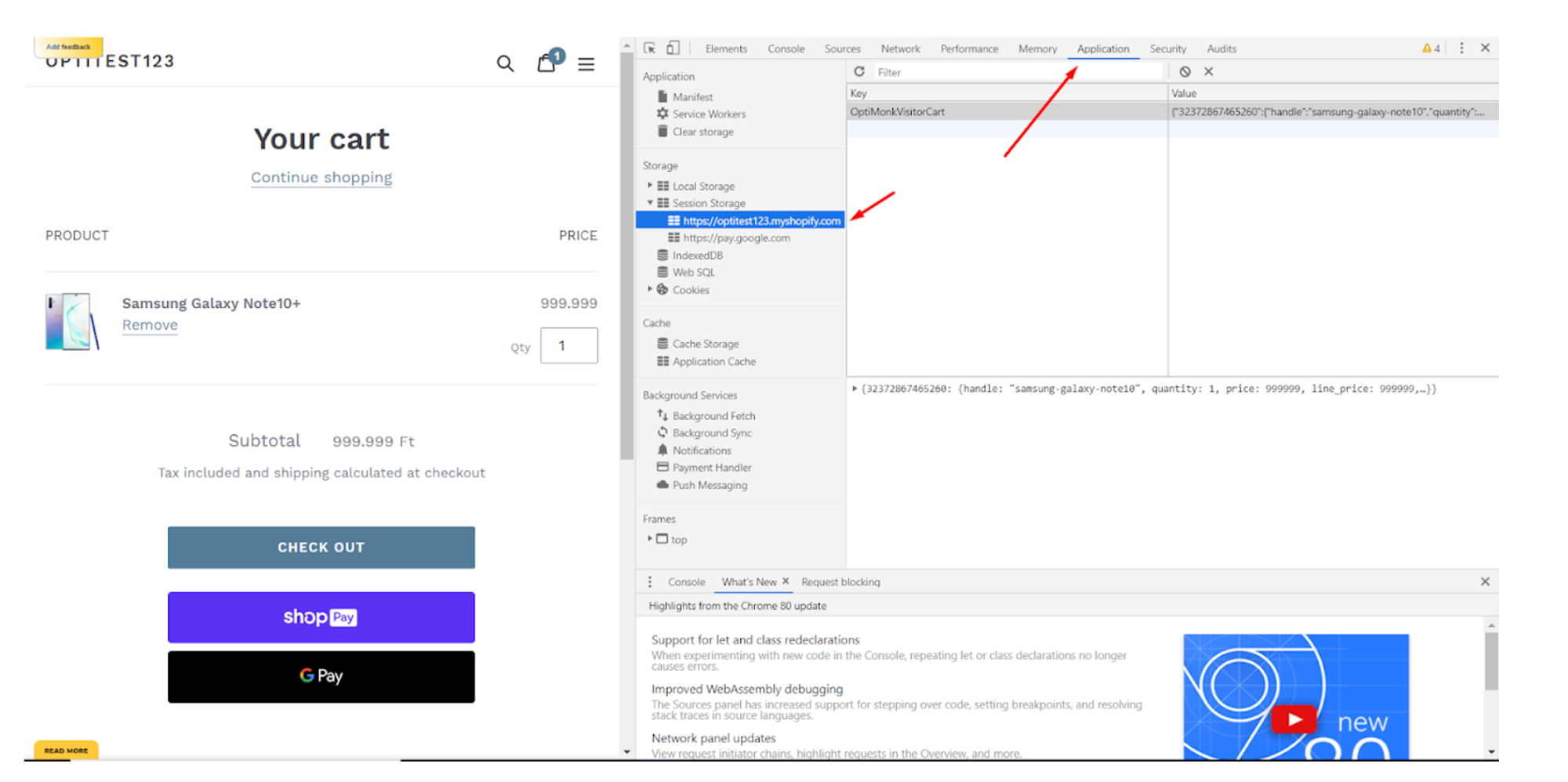Switch to the Performance tab

pyautogui.click(x=969, y=49)
